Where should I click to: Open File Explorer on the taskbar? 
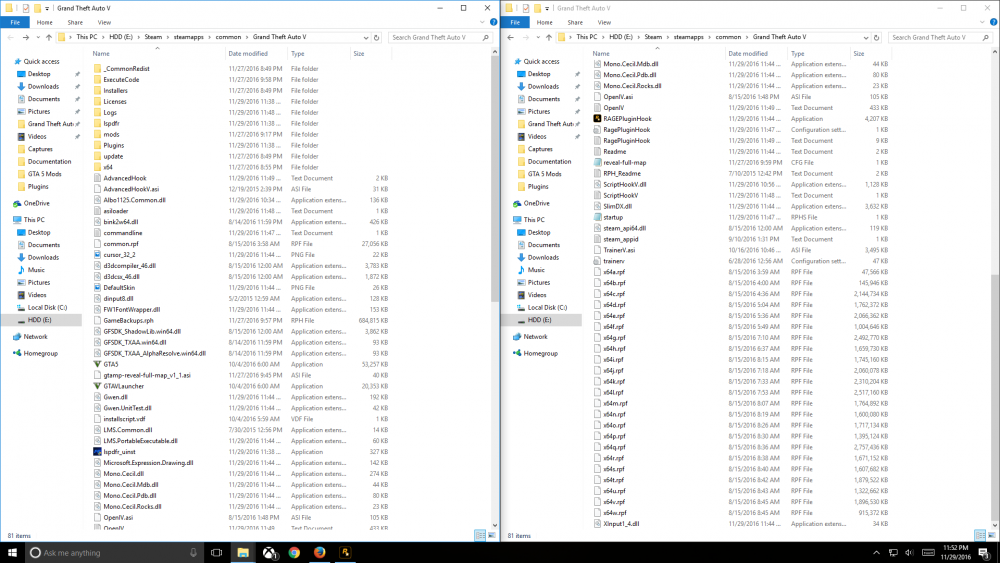coord(243,553)
